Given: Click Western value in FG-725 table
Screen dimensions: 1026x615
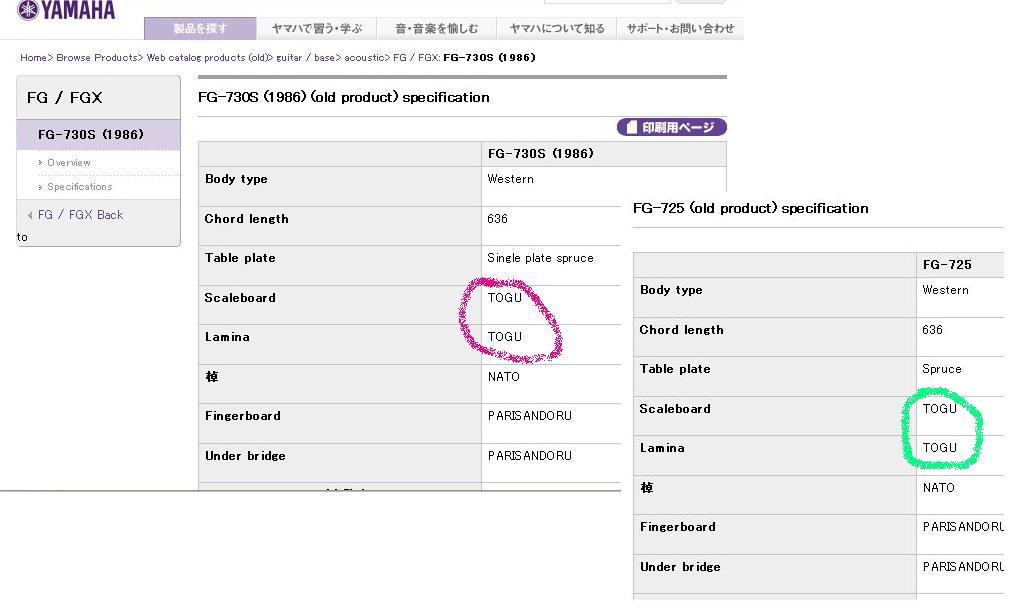Looking at the screenshot, I should click(946, 290).
